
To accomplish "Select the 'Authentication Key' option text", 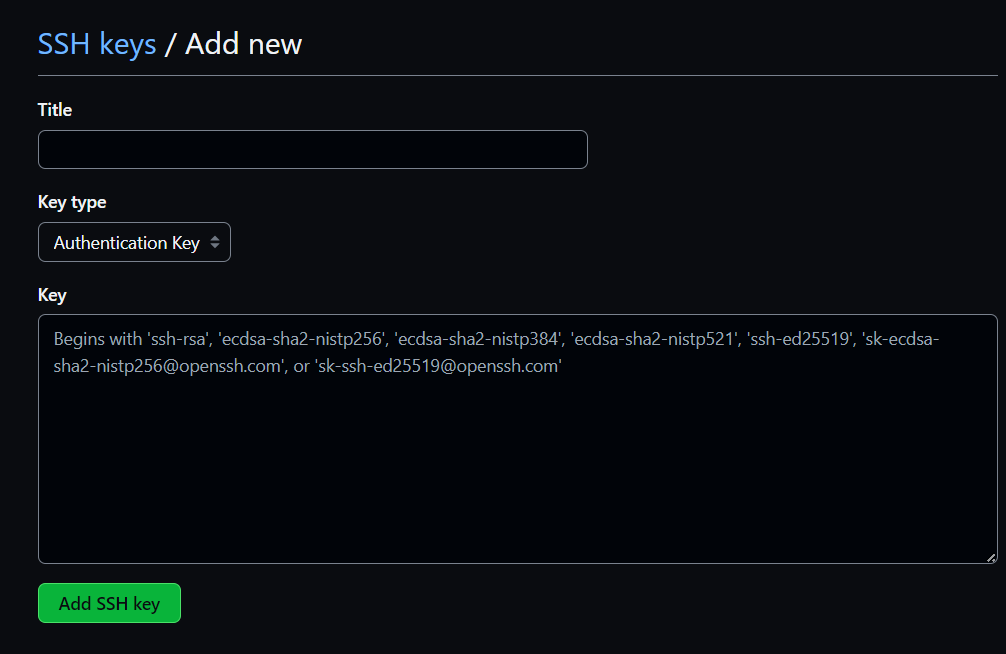I will (x=126, y=243).
